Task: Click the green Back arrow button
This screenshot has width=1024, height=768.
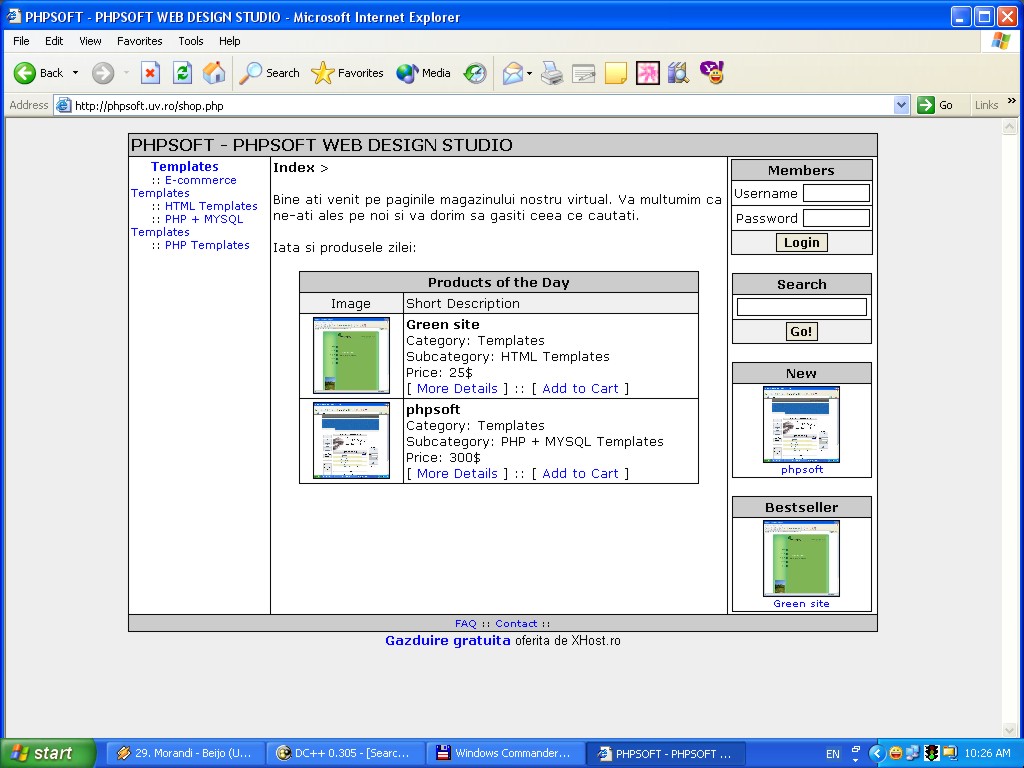Action: click(x=25, y=73)
